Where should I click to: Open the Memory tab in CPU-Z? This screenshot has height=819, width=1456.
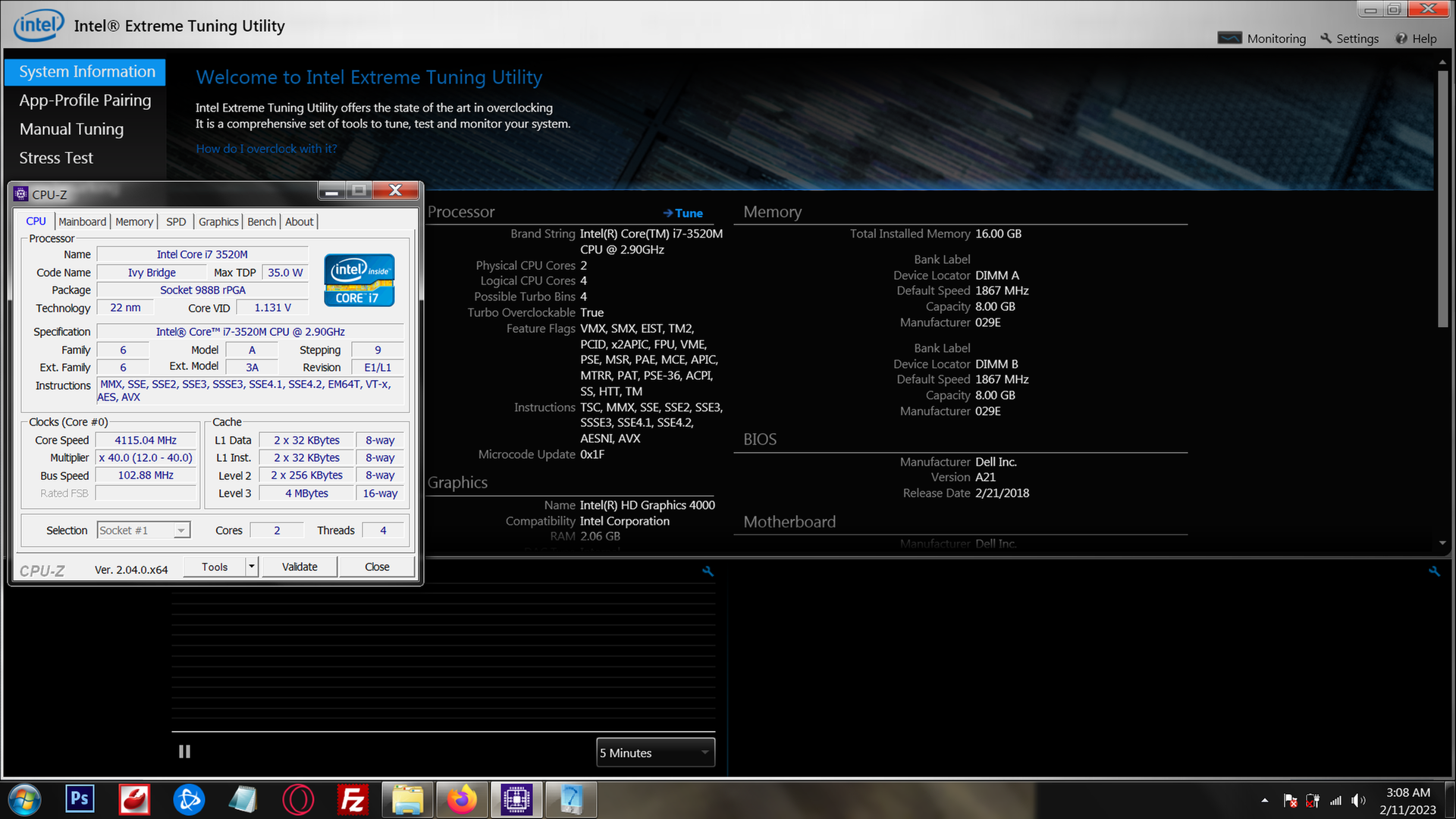coord(134,221)
